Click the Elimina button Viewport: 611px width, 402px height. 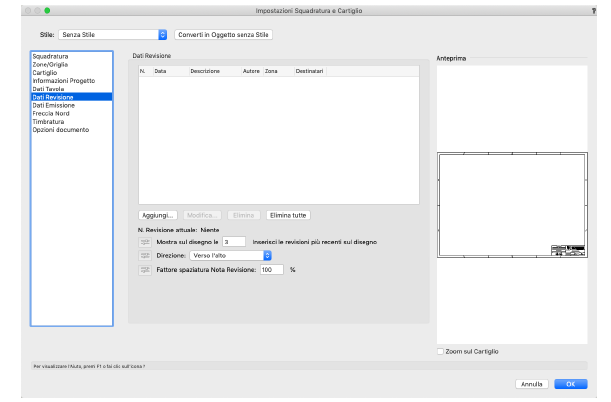pyautogui.click(x=244, y=215)
